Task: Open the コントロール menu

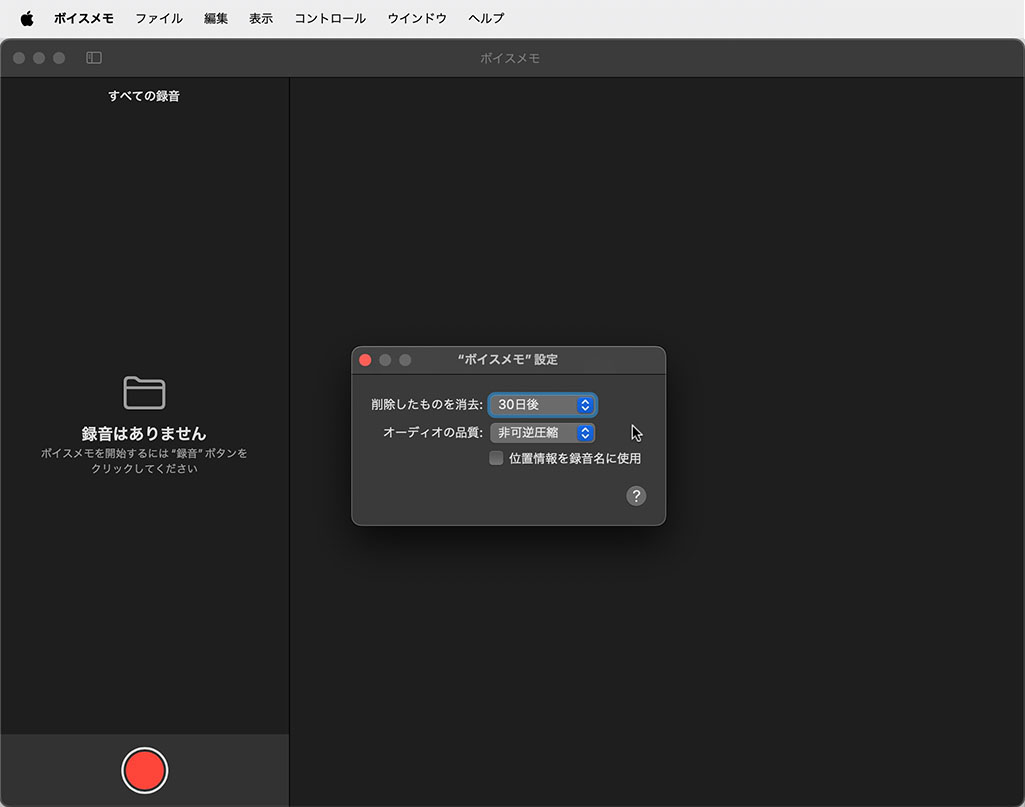Action: [x=330, y=18]
